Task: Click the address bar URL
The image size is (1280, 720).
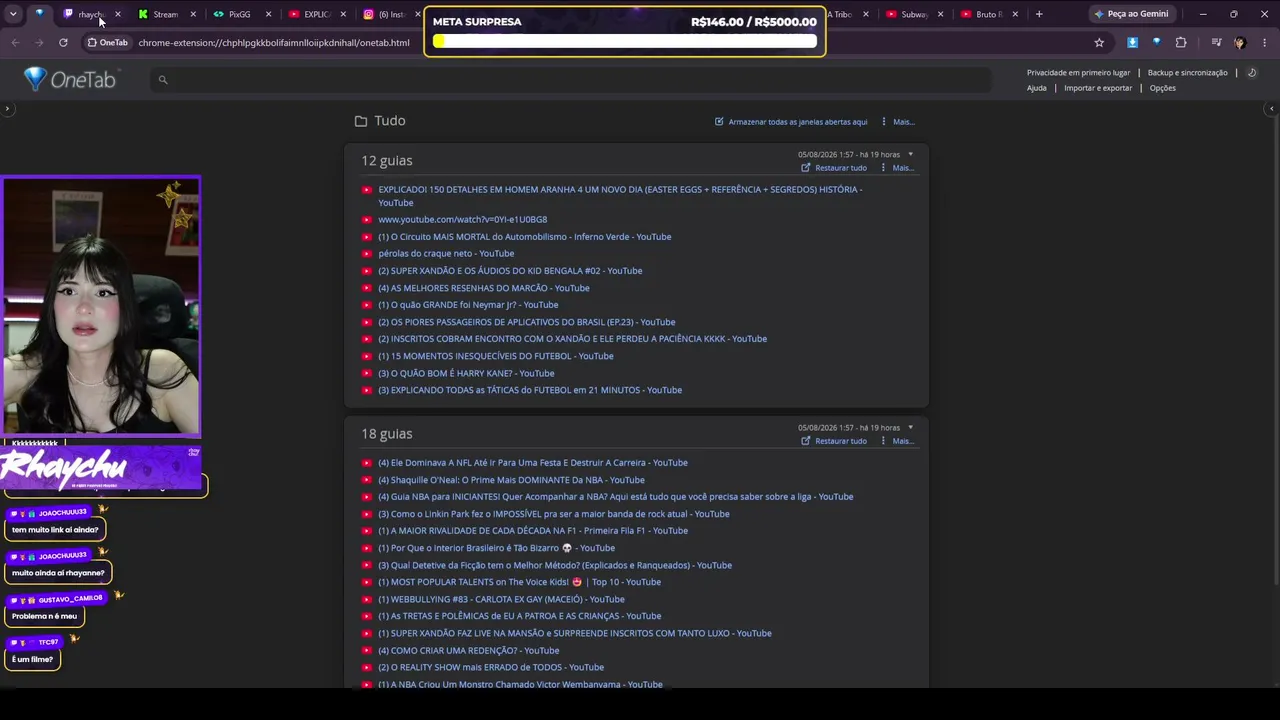Action: [x=274, y=43]
